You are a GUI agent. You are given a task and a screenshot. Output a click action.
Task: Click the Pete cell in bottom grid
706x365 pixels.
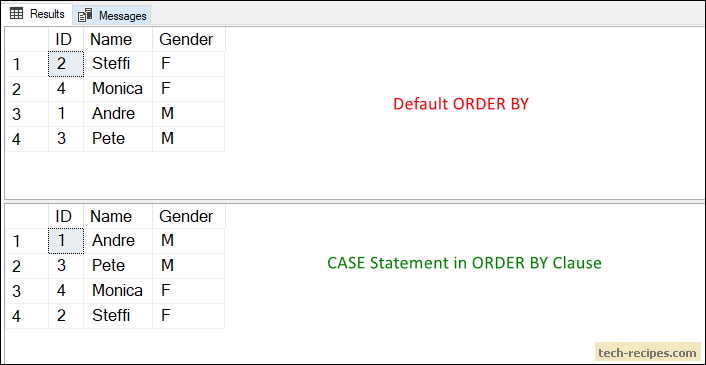coord(118,266)
